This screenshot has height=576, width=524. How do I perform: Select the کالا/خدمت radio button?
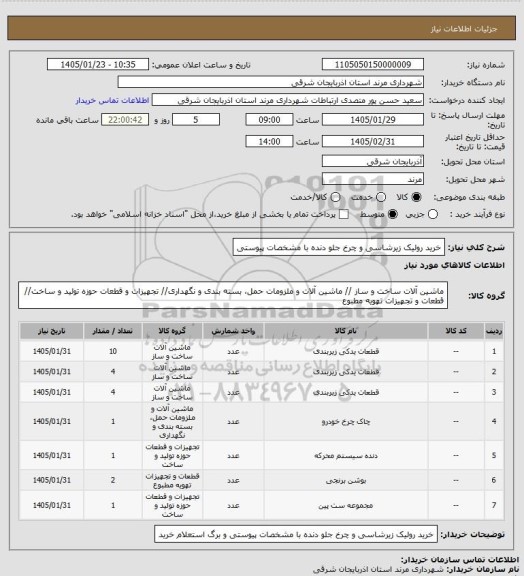[x=335, y=197]
